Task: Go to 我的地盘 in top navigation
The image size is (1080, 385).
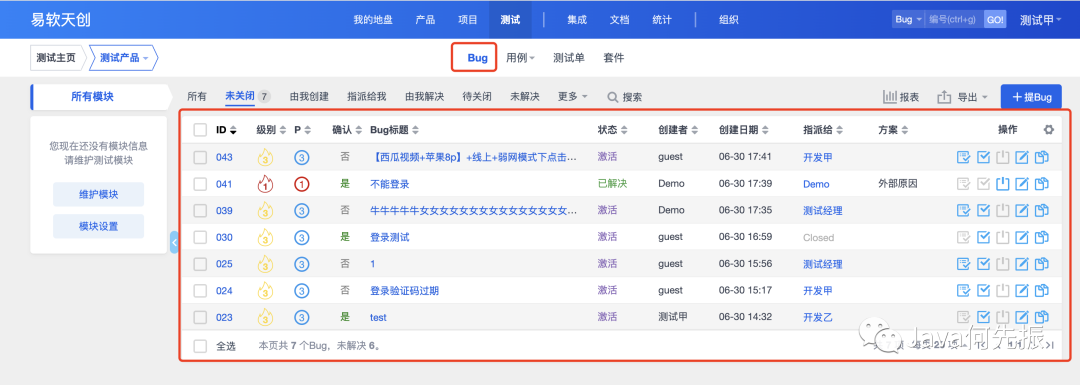Action: tap(373, 20)
